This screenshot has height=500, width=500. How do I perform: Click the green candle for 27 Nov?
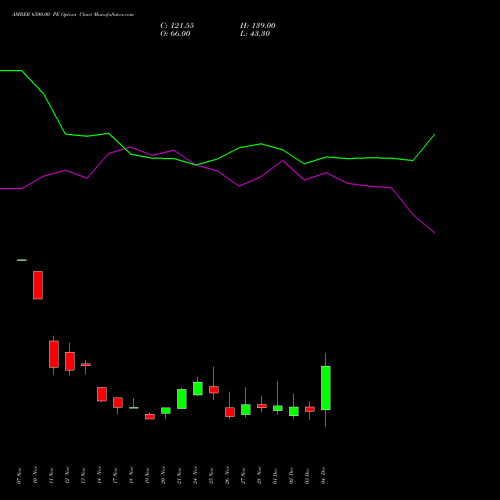tap(246, 409)
